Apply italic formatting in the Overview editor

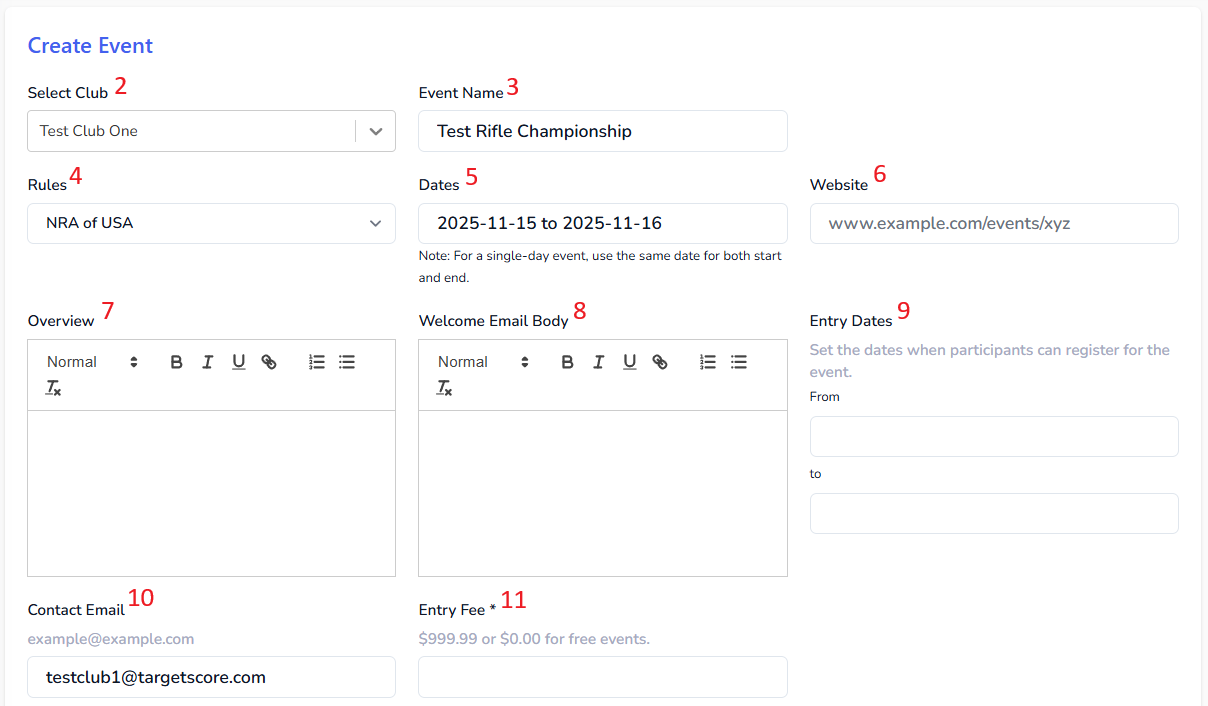[x=208, y=362]
